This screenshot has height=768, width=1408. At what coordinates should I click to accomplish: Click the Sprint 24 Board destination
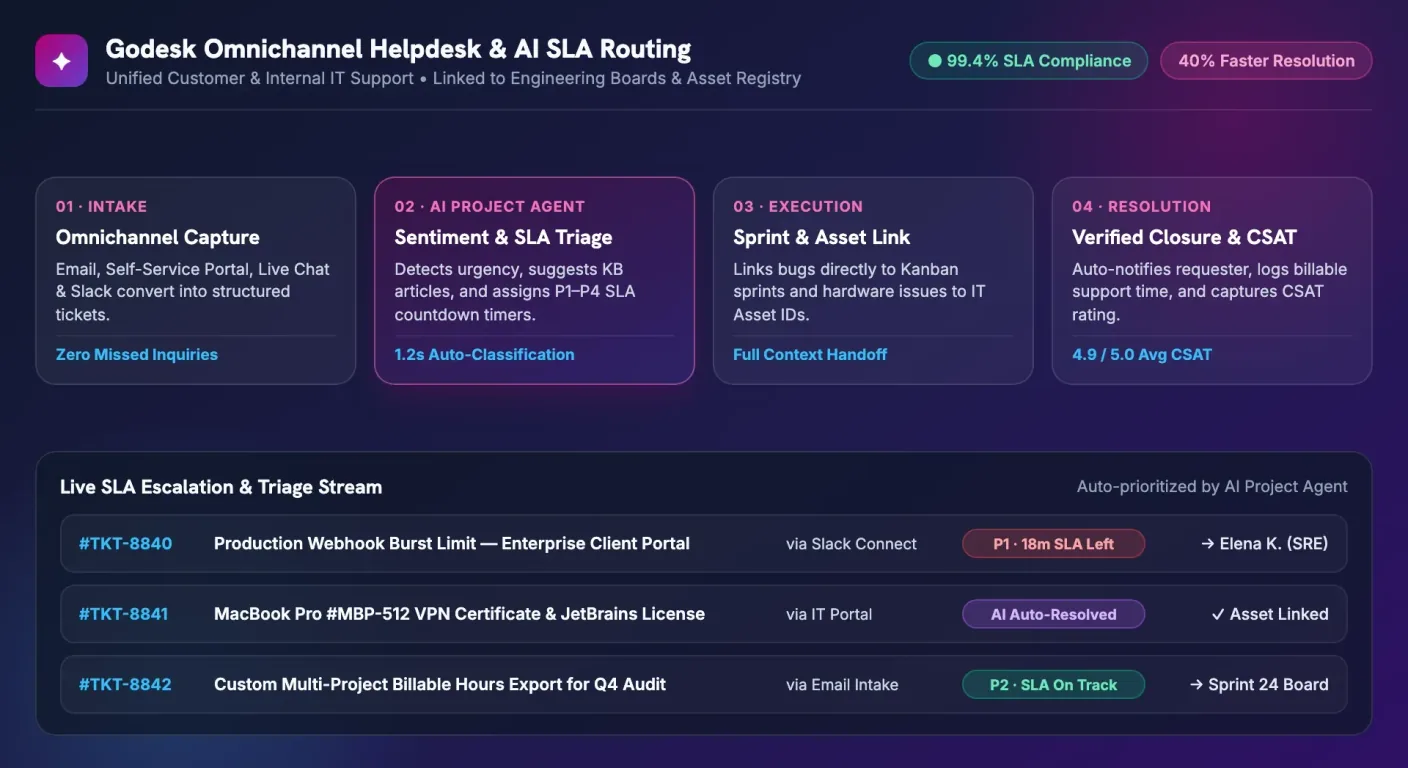[x=1259, y=685]
